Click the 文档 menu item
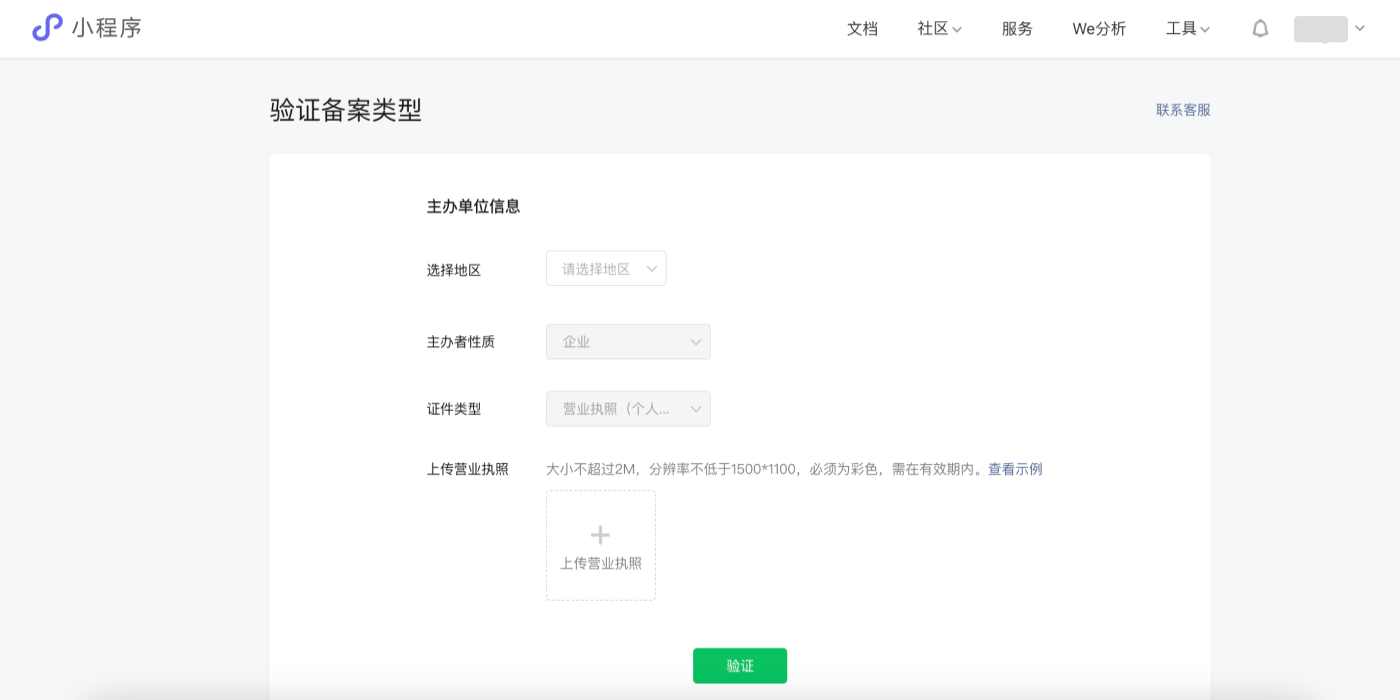The height and width of the screenshot is (700, 1400). pyautogui.click(x=862, y=28)
